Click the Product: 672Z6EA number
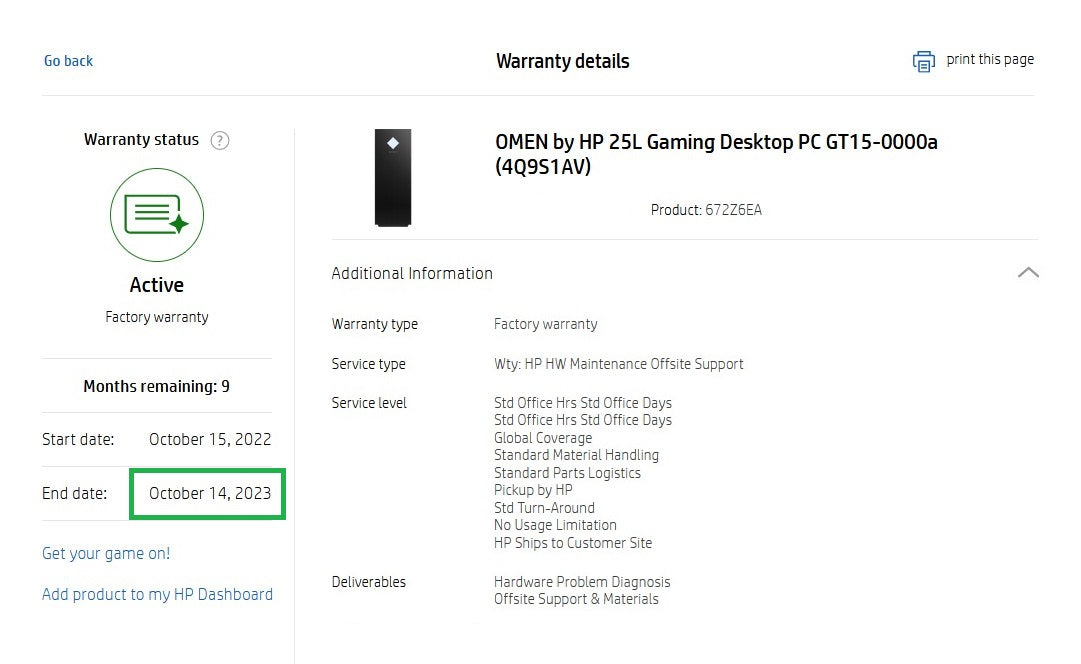The height and width of the screenshot is (664, 1081). pyautogui.click(x=706, y=210)
